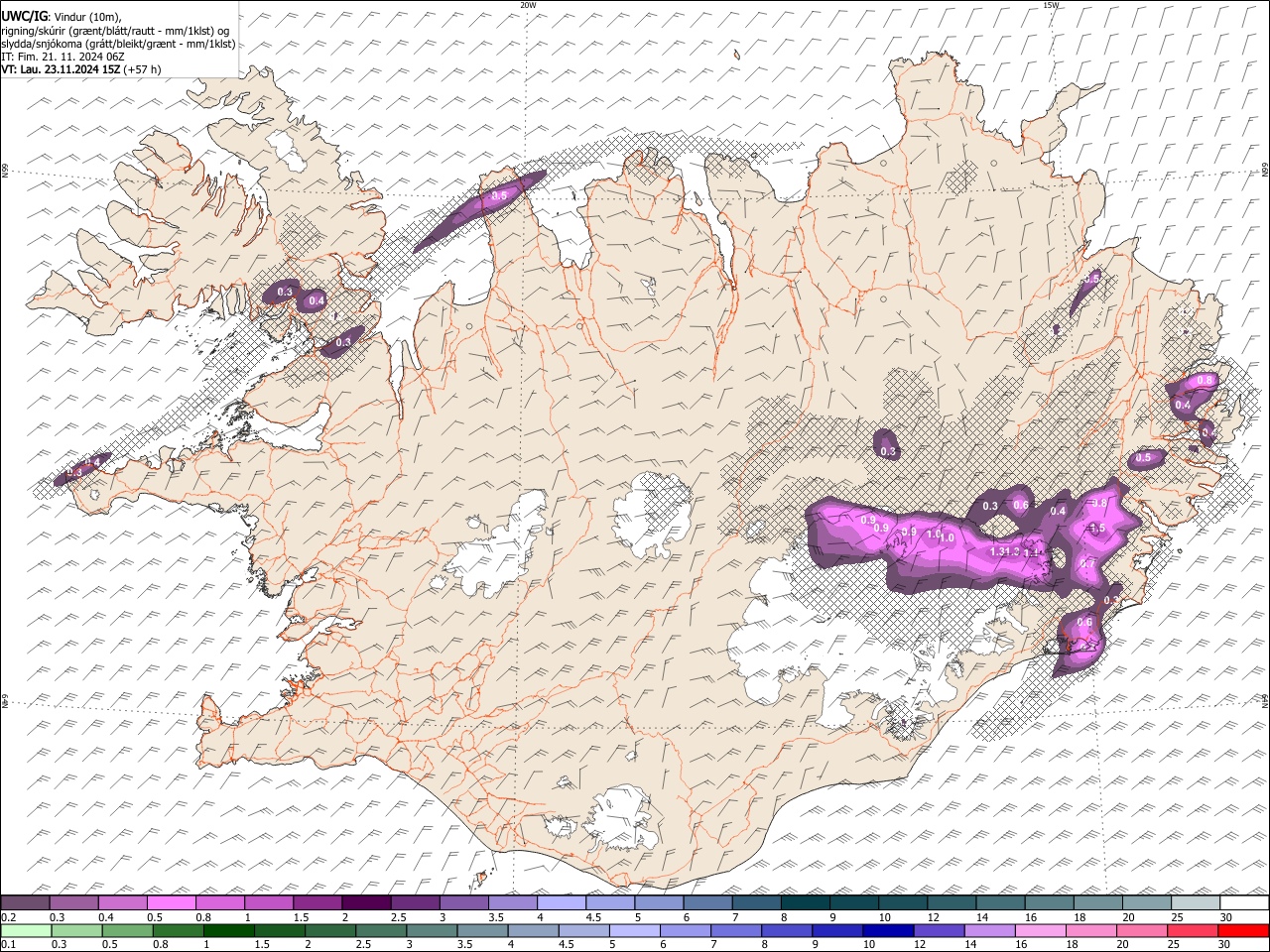This screenshot has height=952, width=1270.
Task: Click the 4.5 value label under the upper scale
Action: (593, 917)
